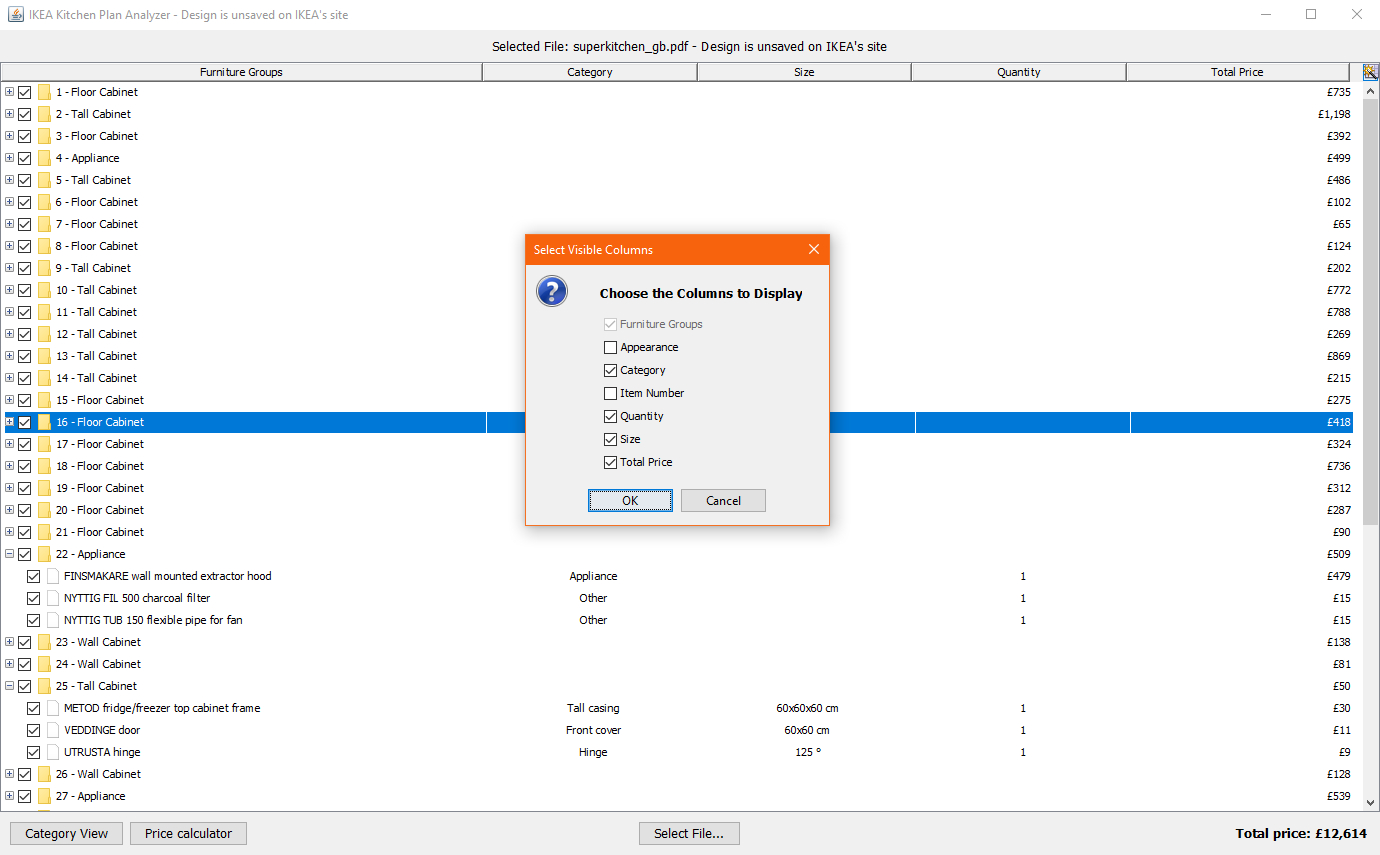Click folder icon of 25 - Tall Cabinet
This screenshot has height=855, width=1380.
(x=44, y=686)
